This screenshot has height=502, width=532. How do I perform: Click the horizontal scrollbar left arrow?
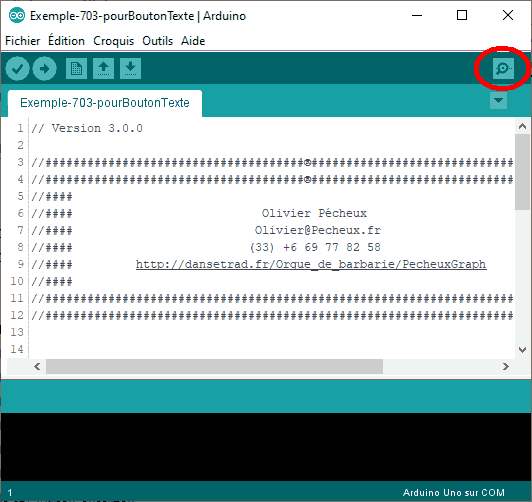(37, 367)
